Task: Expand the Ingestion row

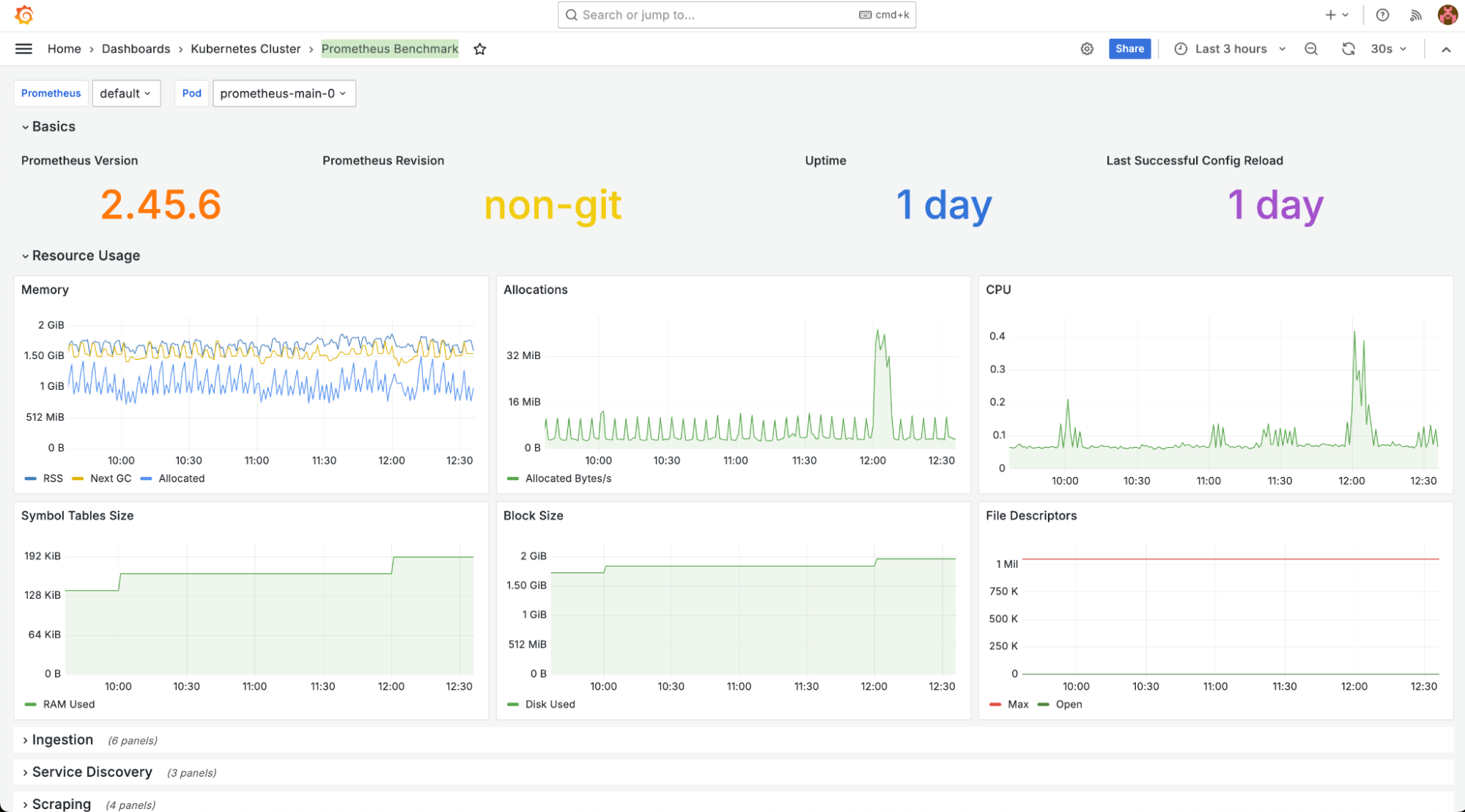Action: tap(62, 740)
